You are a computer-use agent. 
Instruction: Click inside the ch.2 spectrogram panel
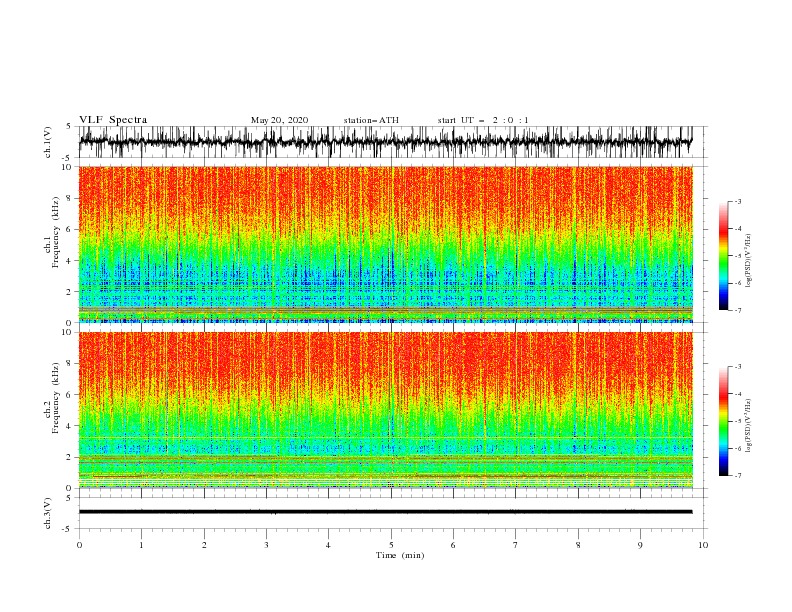point(385,410)
